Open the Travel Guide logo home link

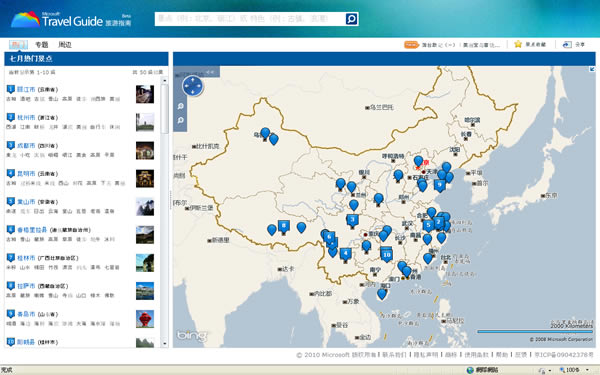pyautogui.click(x=72, y=20)
